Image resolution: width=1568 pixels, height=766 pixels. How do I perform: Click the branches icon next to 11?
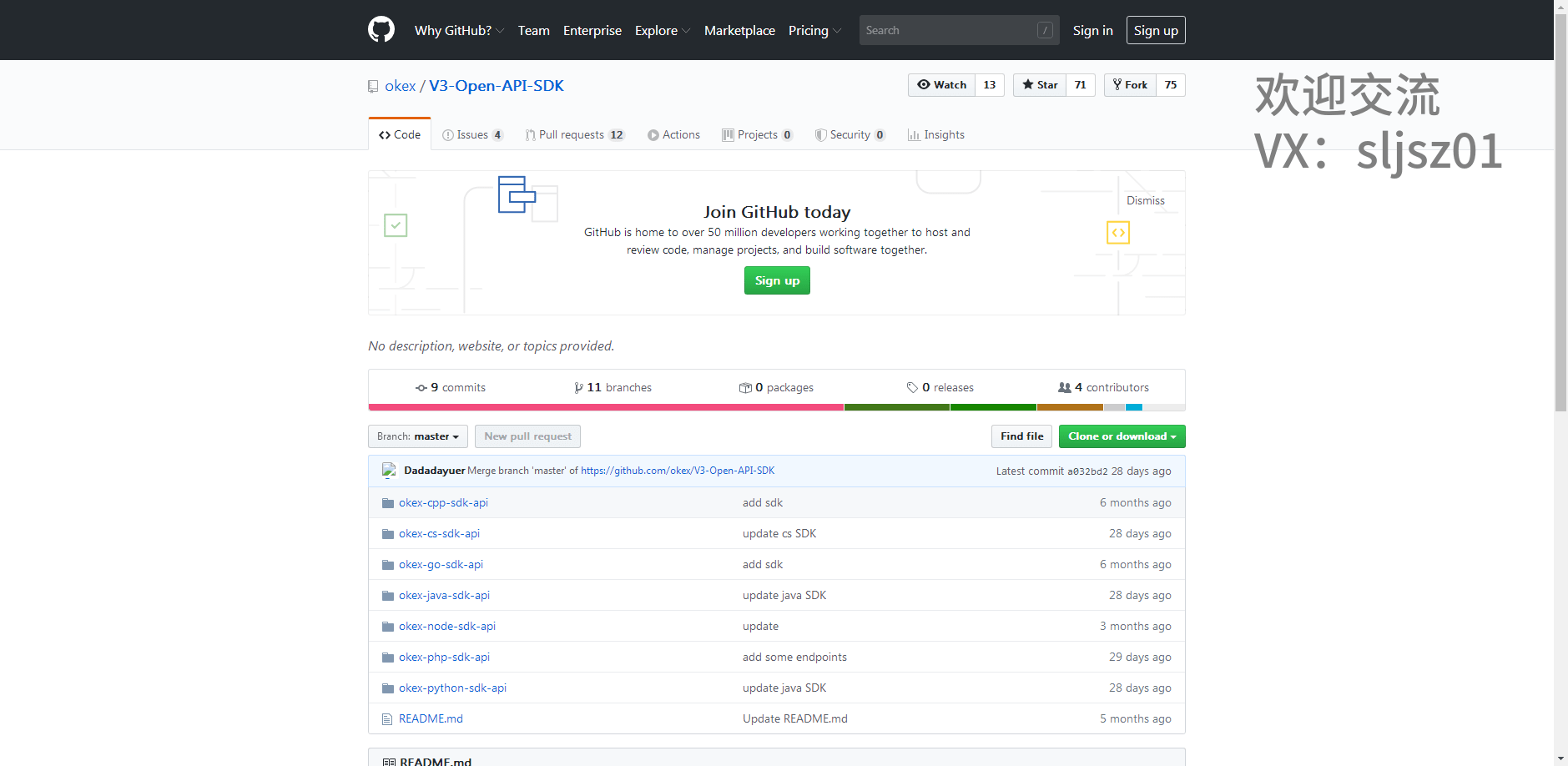tap(578, 388)
